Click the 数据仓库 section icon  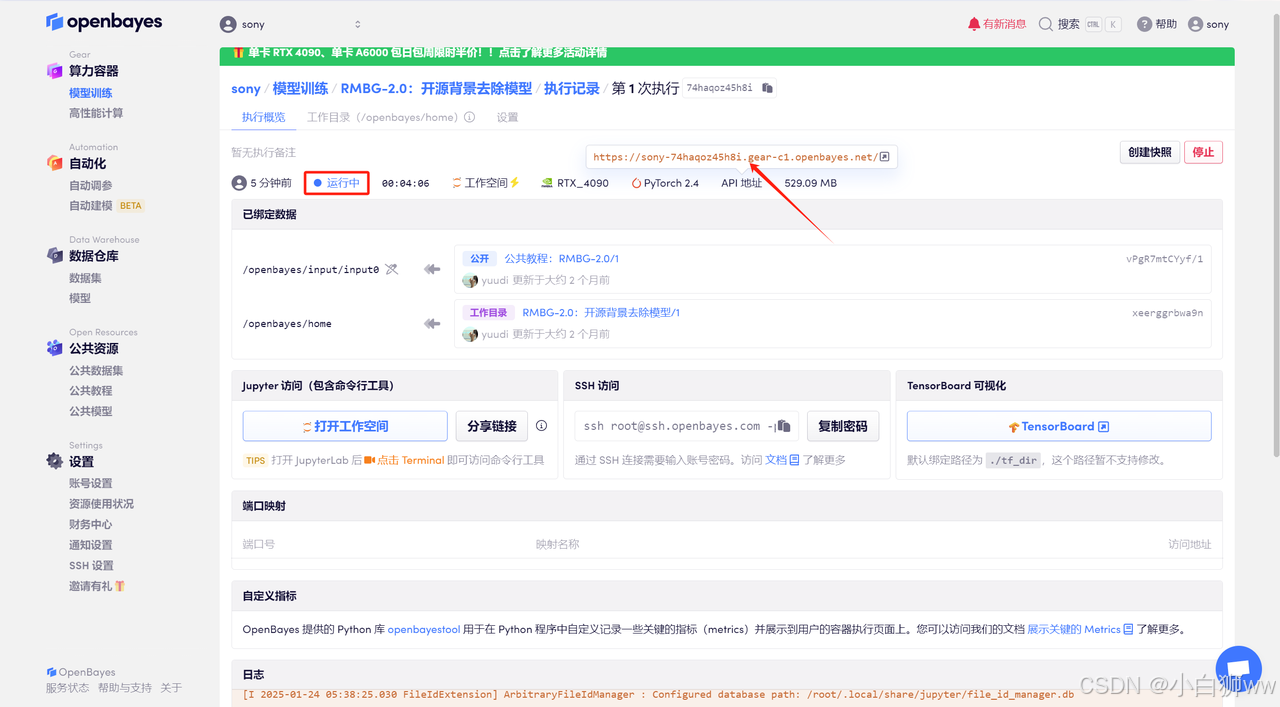55,256
